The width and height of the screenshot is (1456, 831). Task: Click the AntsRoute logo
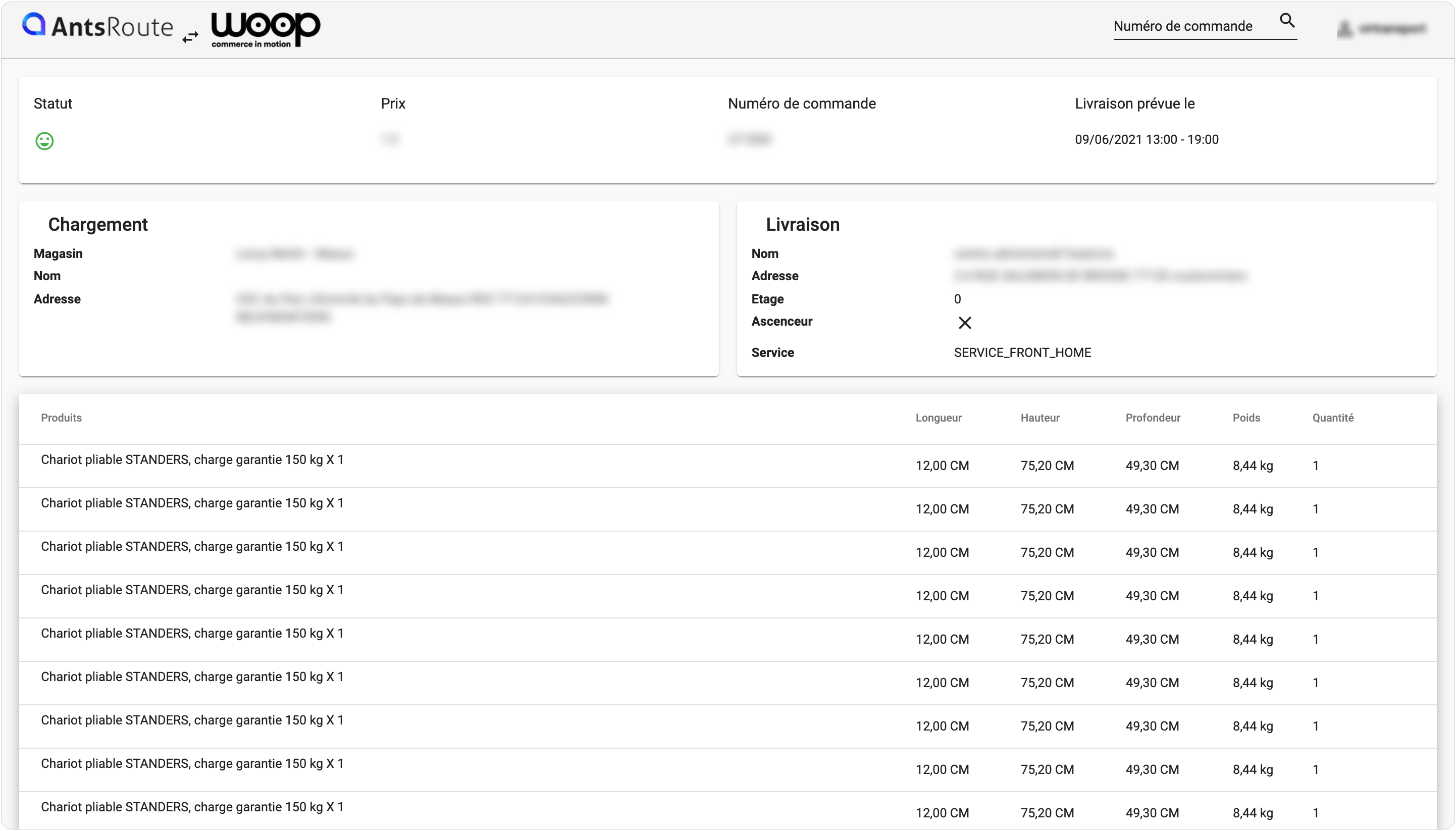pyautogui.click(x=97, y=26)
